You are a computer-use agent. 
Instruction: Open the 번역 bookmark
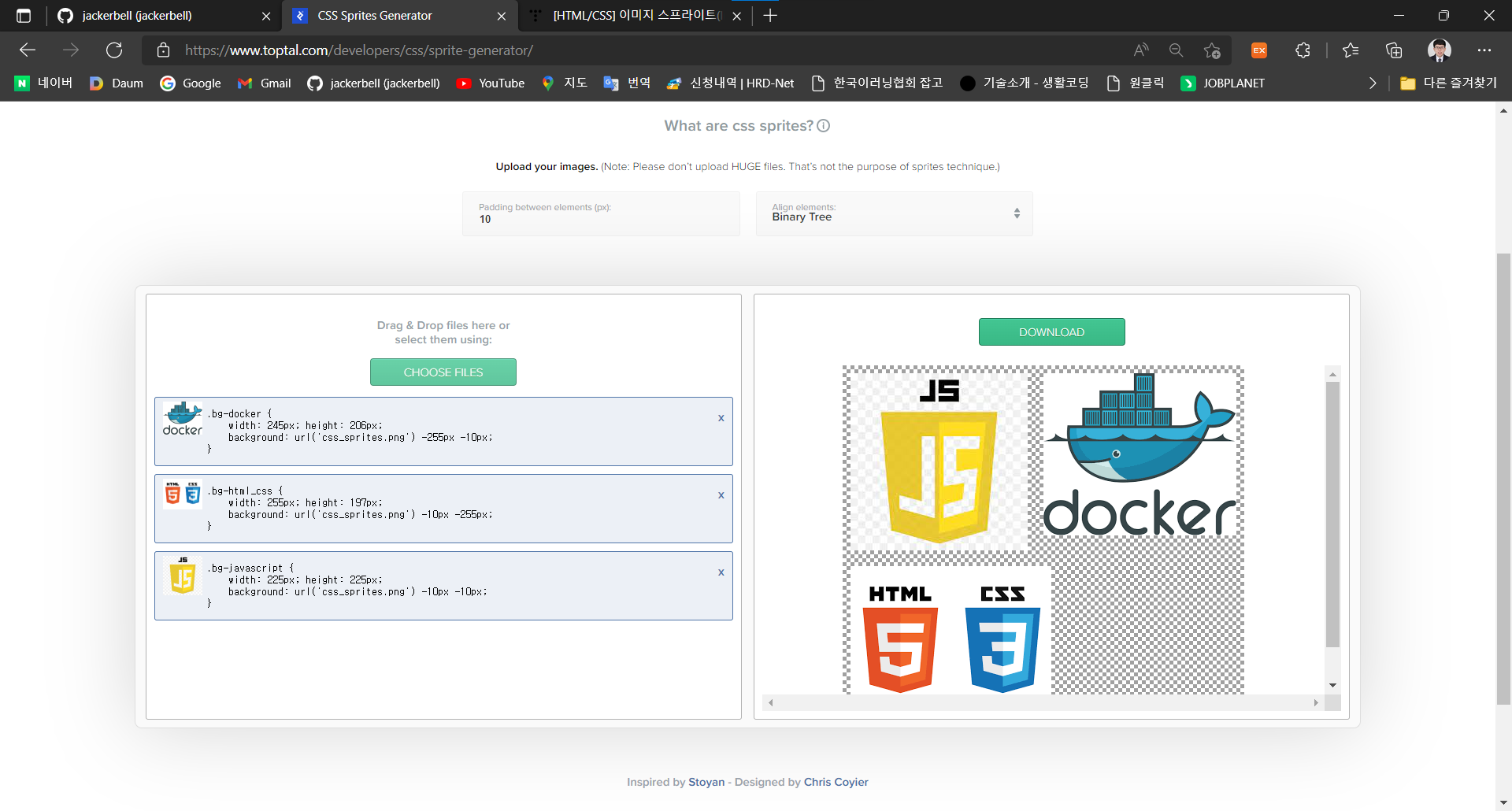tap(627, 83)
